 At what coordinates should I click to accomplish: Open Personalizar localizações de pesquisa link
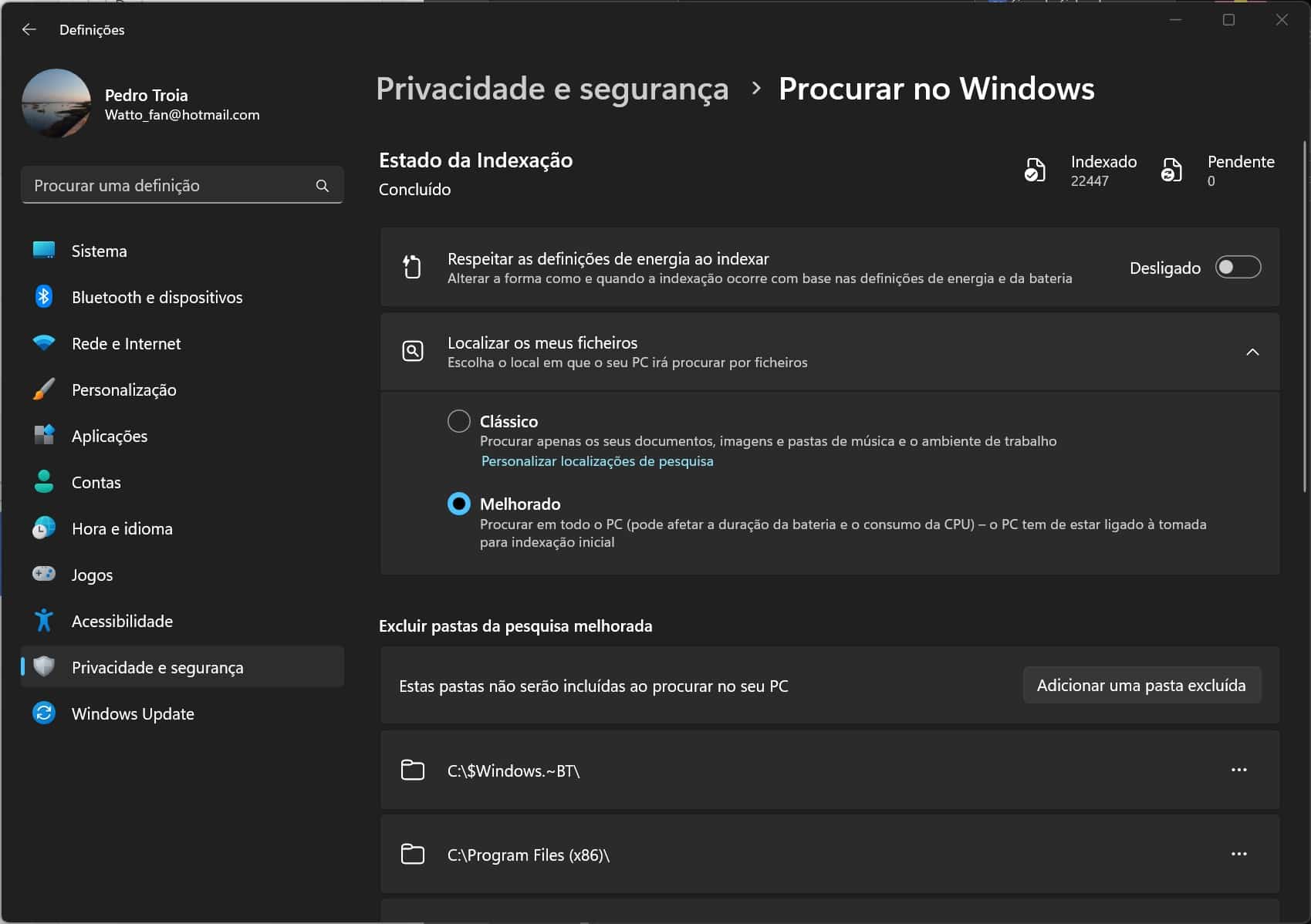tap(596, 461)
